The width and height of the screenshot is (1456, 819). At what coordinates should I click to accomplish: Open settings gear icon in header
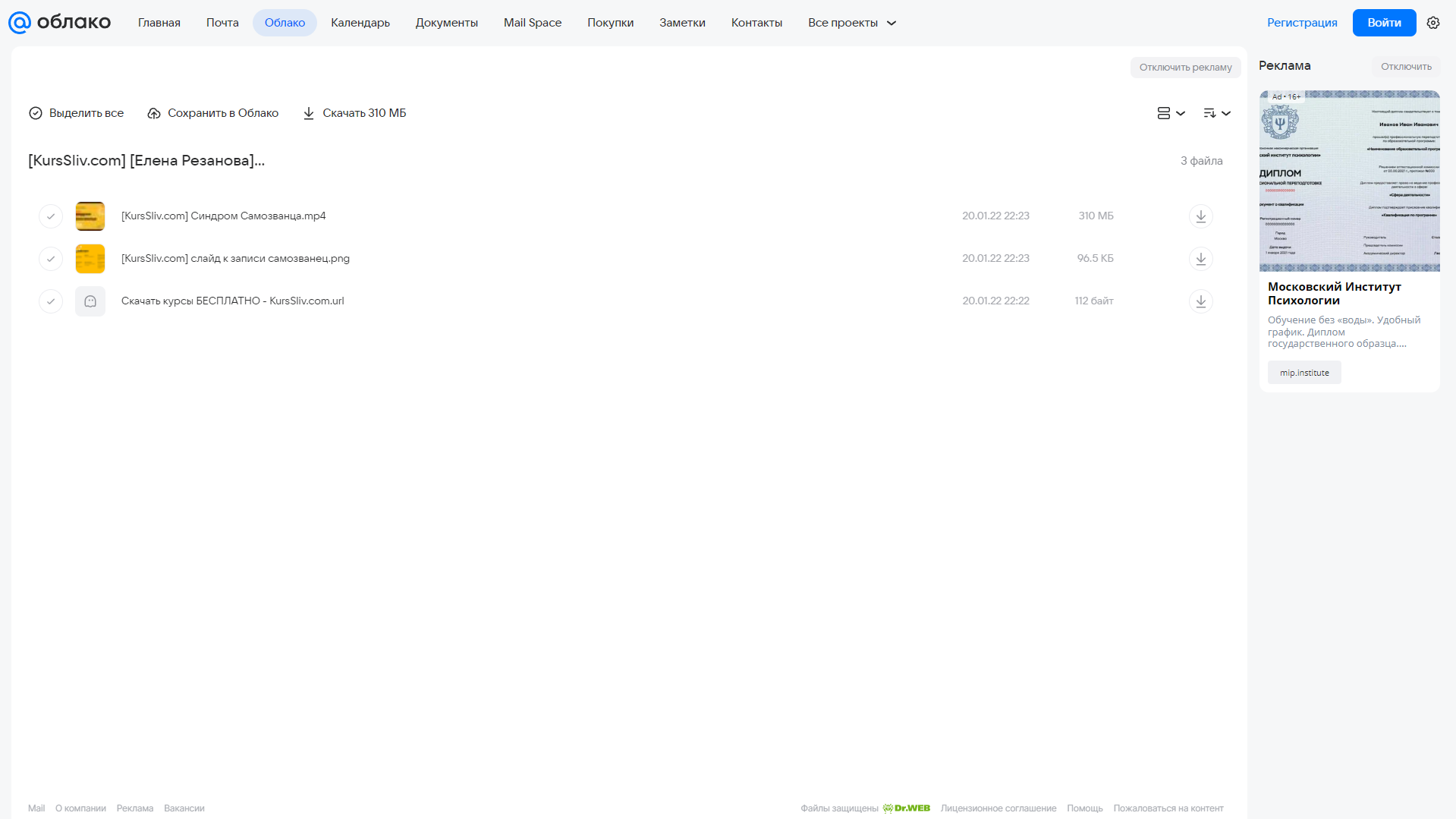(1432, 23)
